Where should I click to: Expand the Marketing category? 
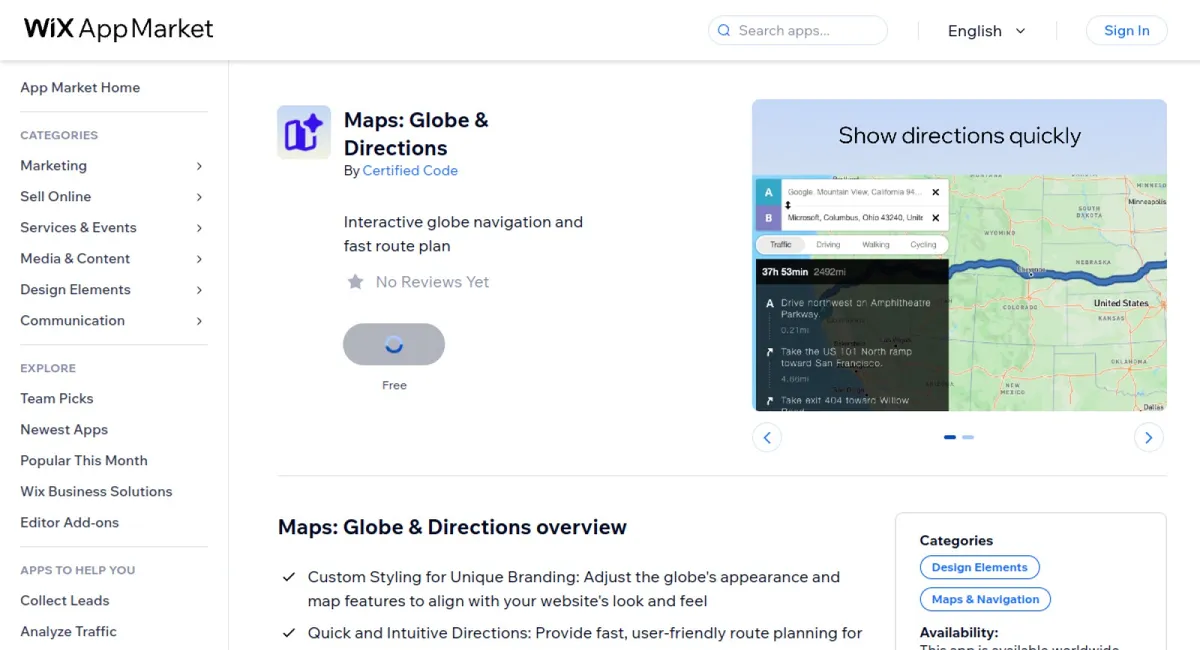click(199, 166)
